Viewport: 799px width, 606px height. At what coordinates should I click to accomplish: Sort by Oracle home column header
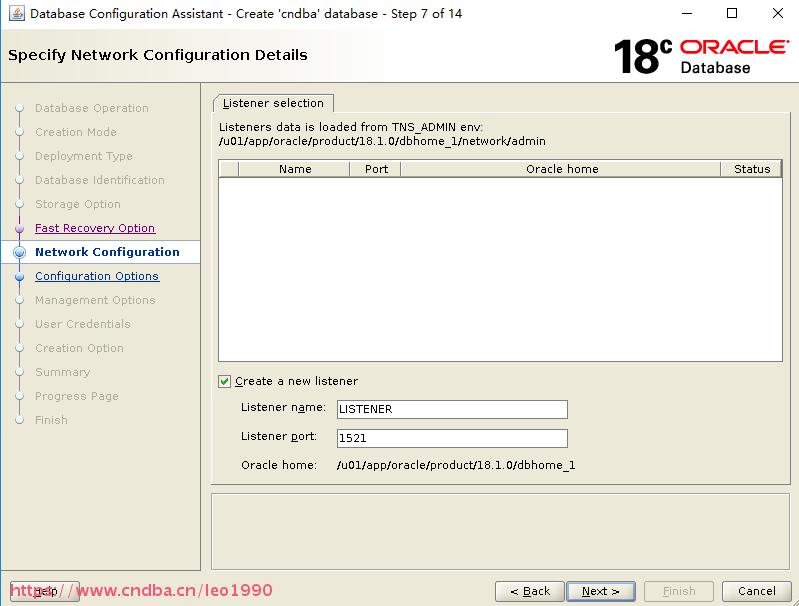(562, 169)
